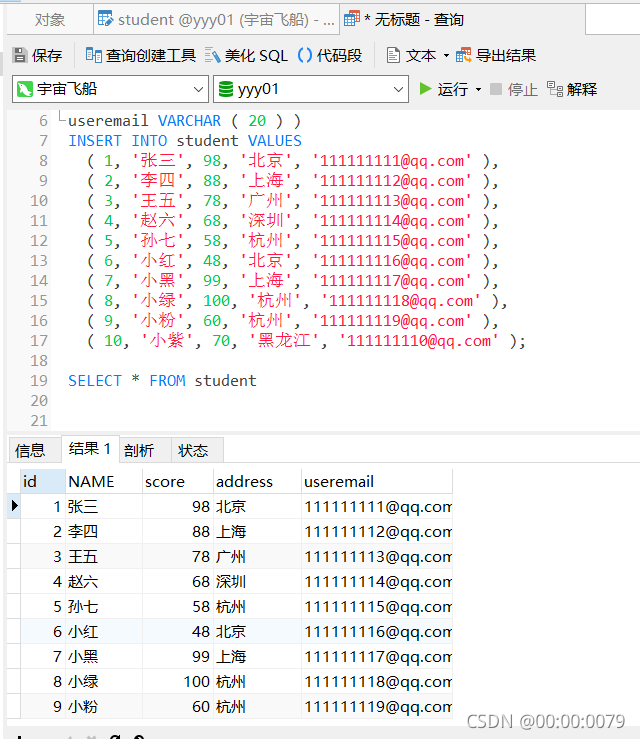Expand the Run (运行) options arrow
This screenshot has height=739, width=640.
[478, 89]
